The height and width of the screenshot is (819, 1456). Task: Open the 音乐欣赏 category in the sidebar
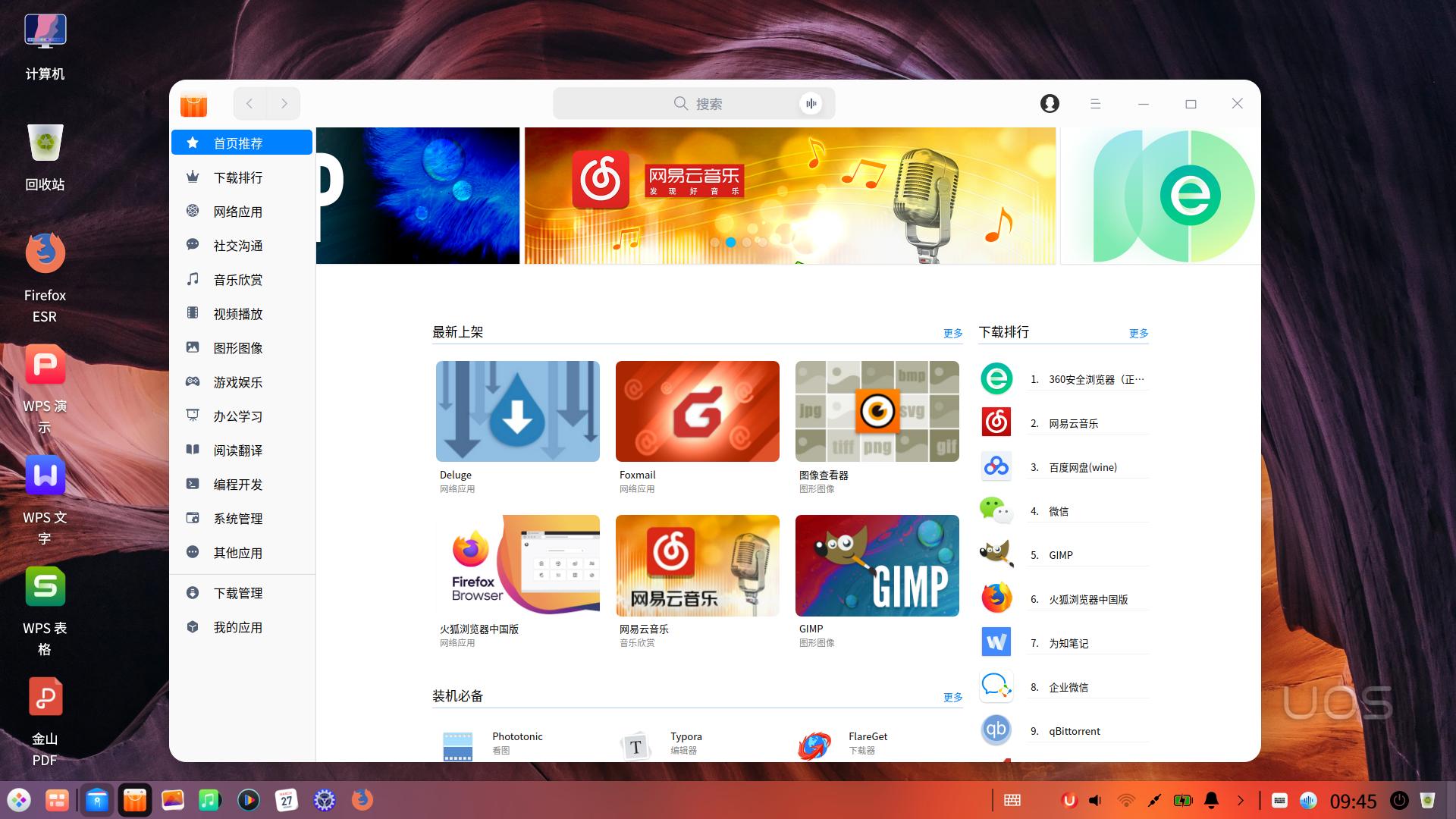click(237, 279)
